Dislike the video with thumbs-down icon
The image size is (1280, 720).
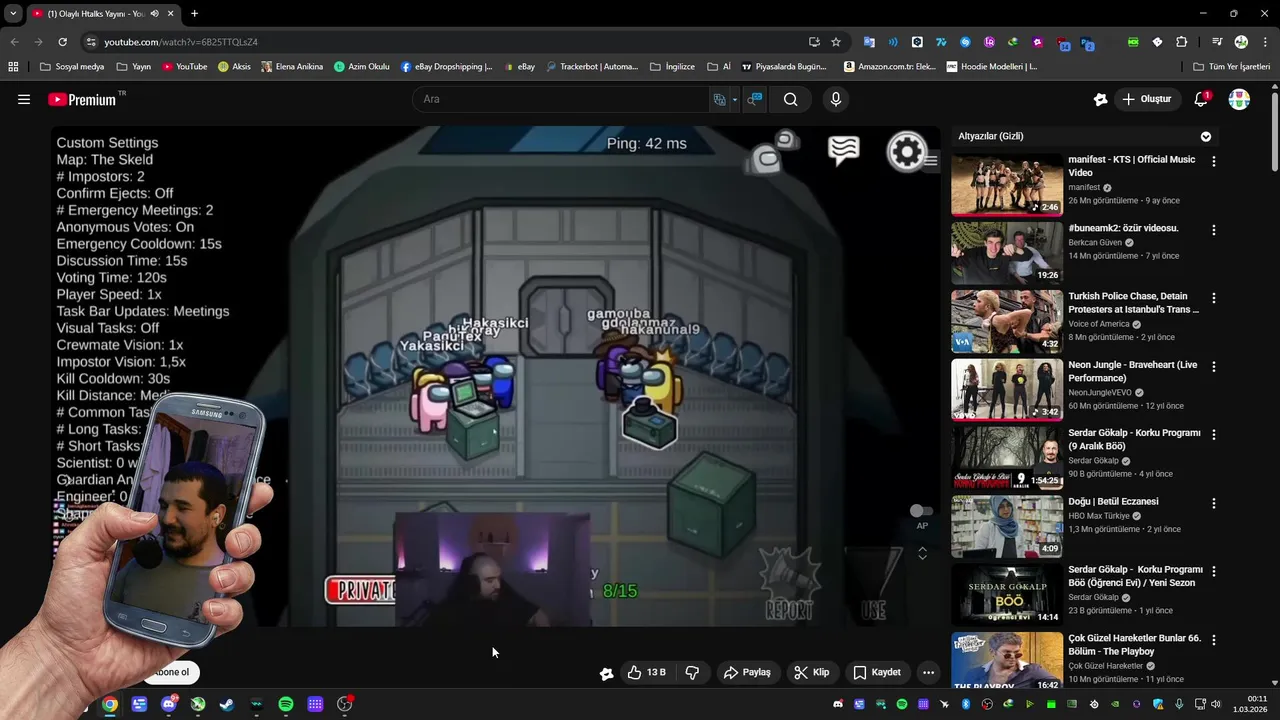692,672
